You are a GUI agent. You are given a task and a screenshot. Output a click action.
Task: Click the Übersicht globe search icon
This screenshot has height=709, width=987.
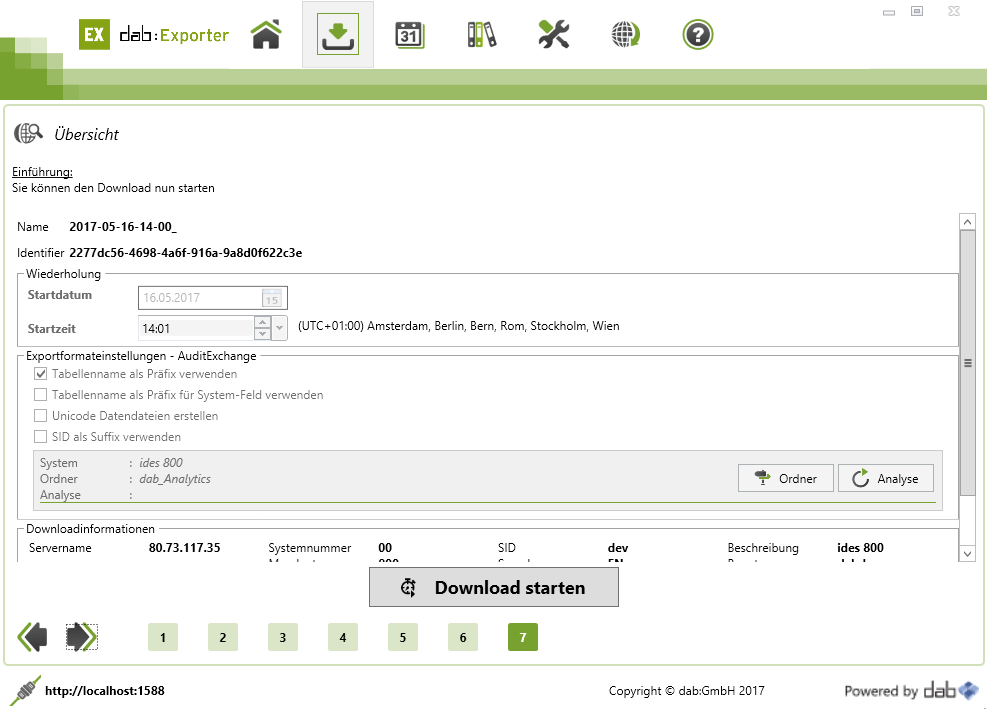(x=28, y=133)
